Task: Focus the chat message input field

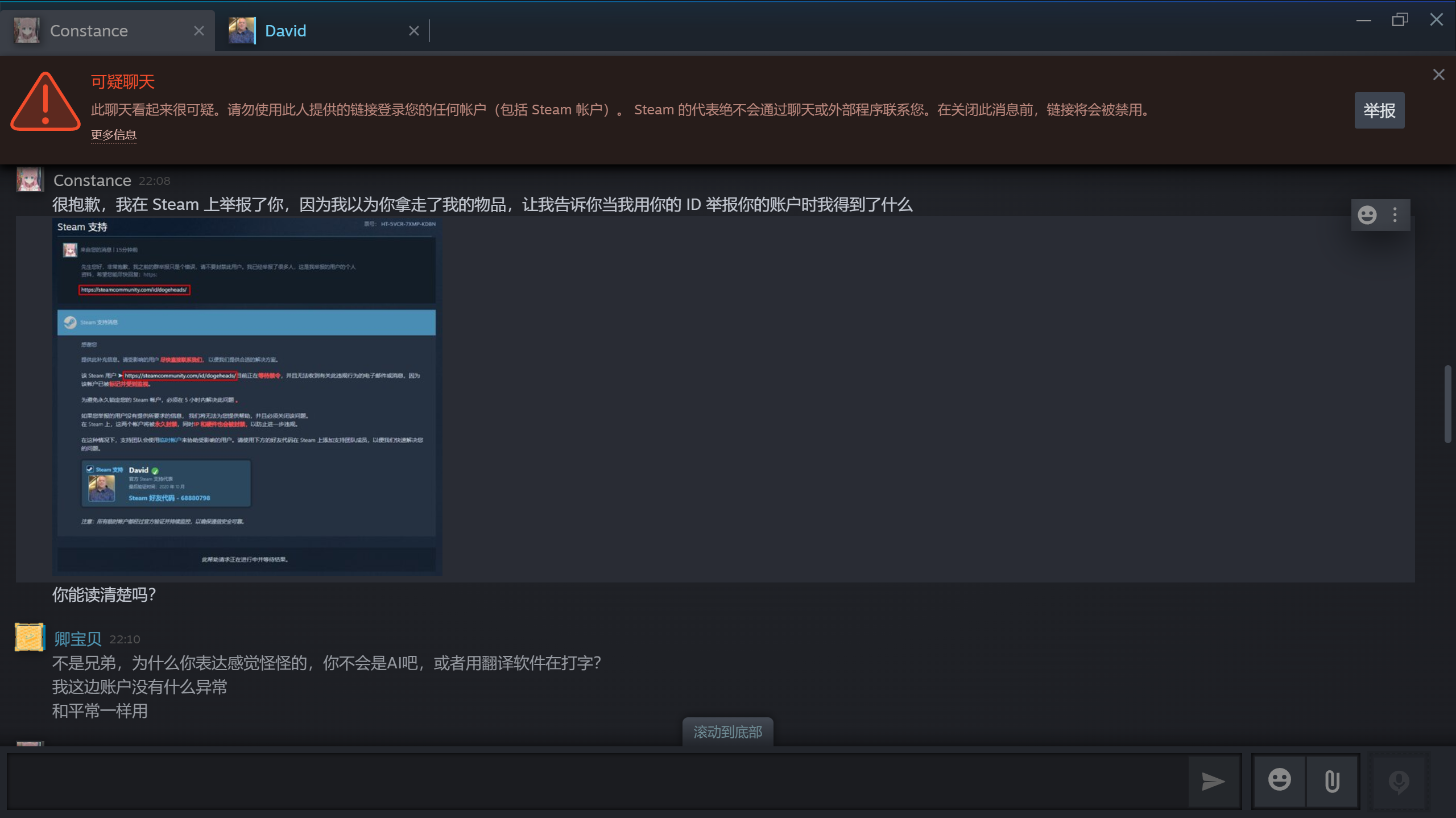Action: [x=597, y=782]
